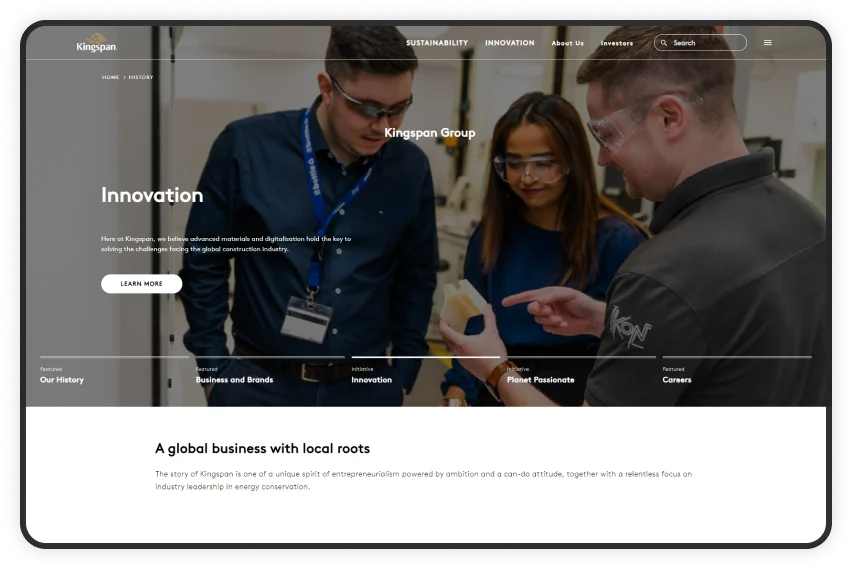Viewport: 852px width, 569px height.
Task: Switch to the Careers slide tab
Action: 676,380
